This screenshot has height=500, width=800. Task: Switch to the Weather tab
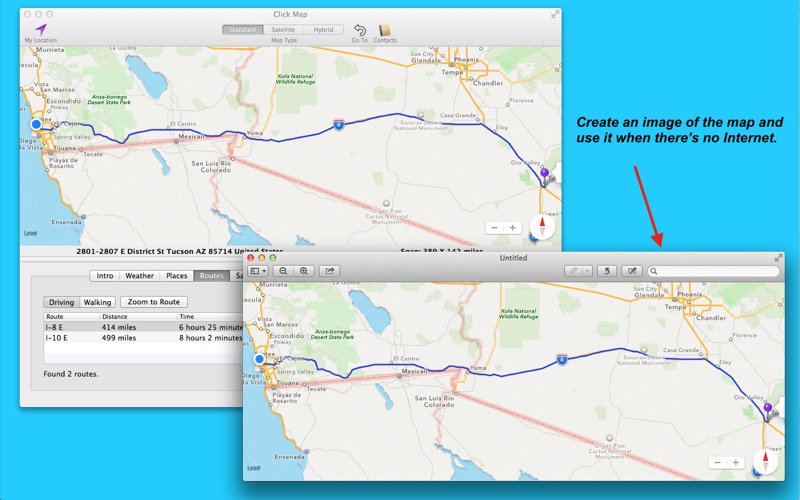139,276
